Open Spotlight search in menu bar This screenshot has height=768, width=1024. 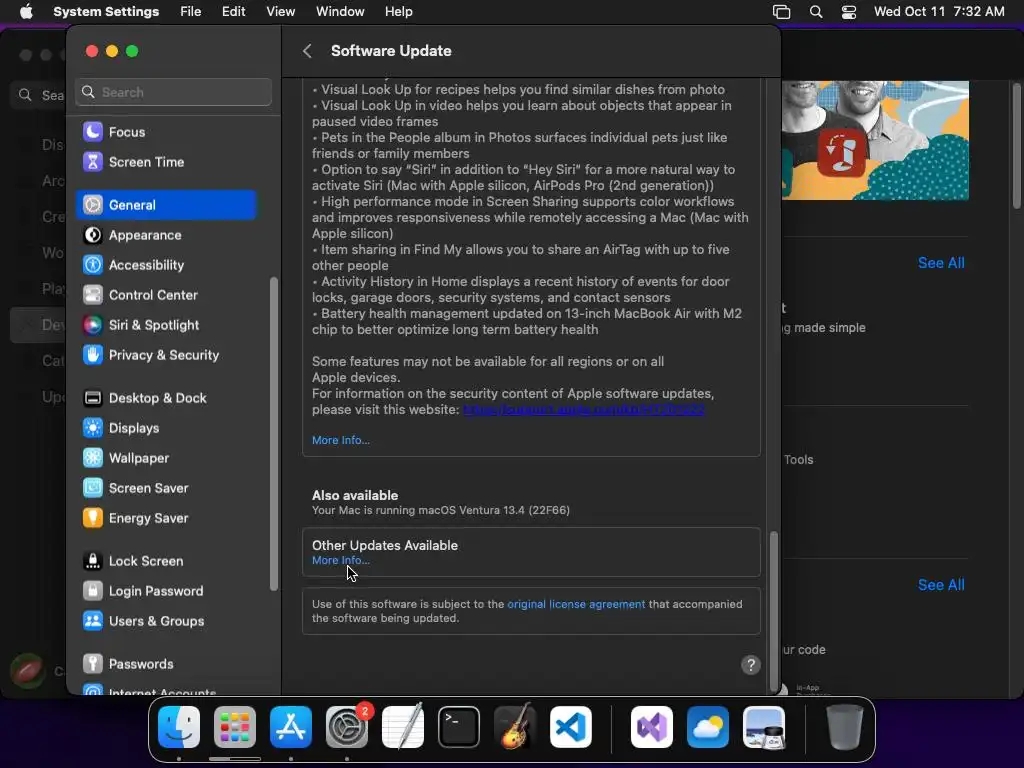coord(816,12)
